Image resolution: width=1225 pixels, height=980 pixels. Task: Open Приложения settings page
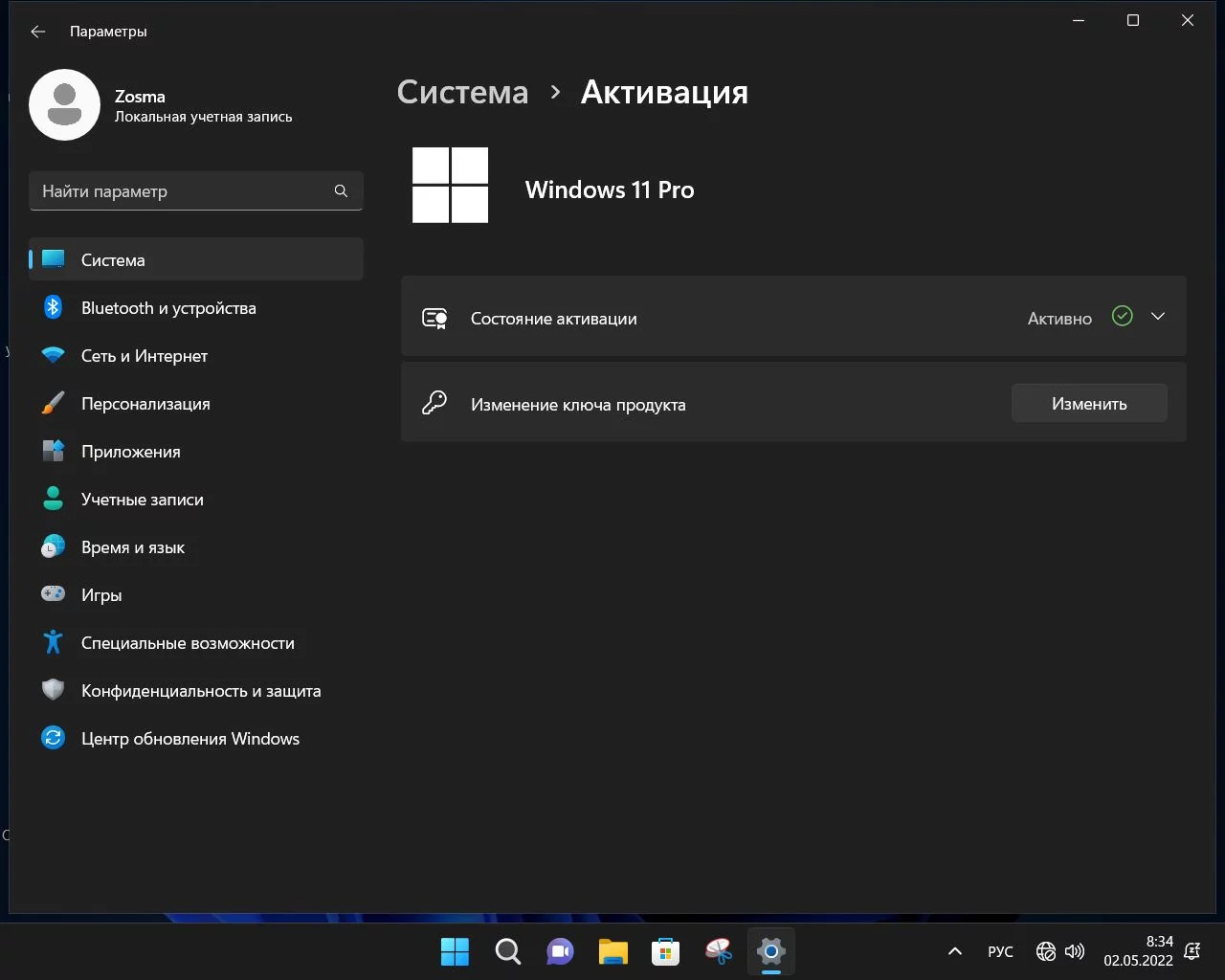131,452
